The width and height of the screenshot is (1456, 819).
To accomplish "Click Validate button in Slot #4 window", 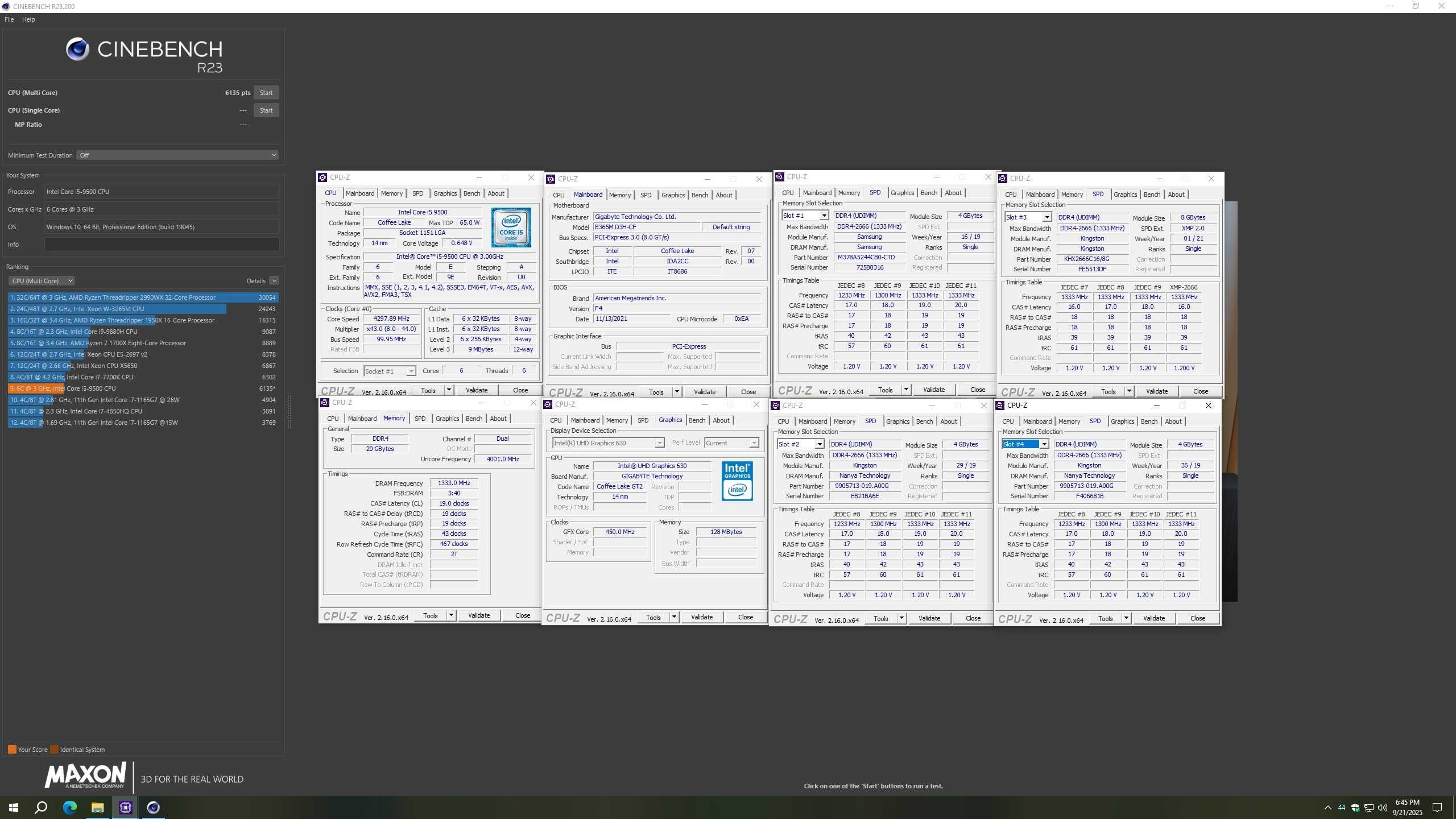I will click(1153, 619).
